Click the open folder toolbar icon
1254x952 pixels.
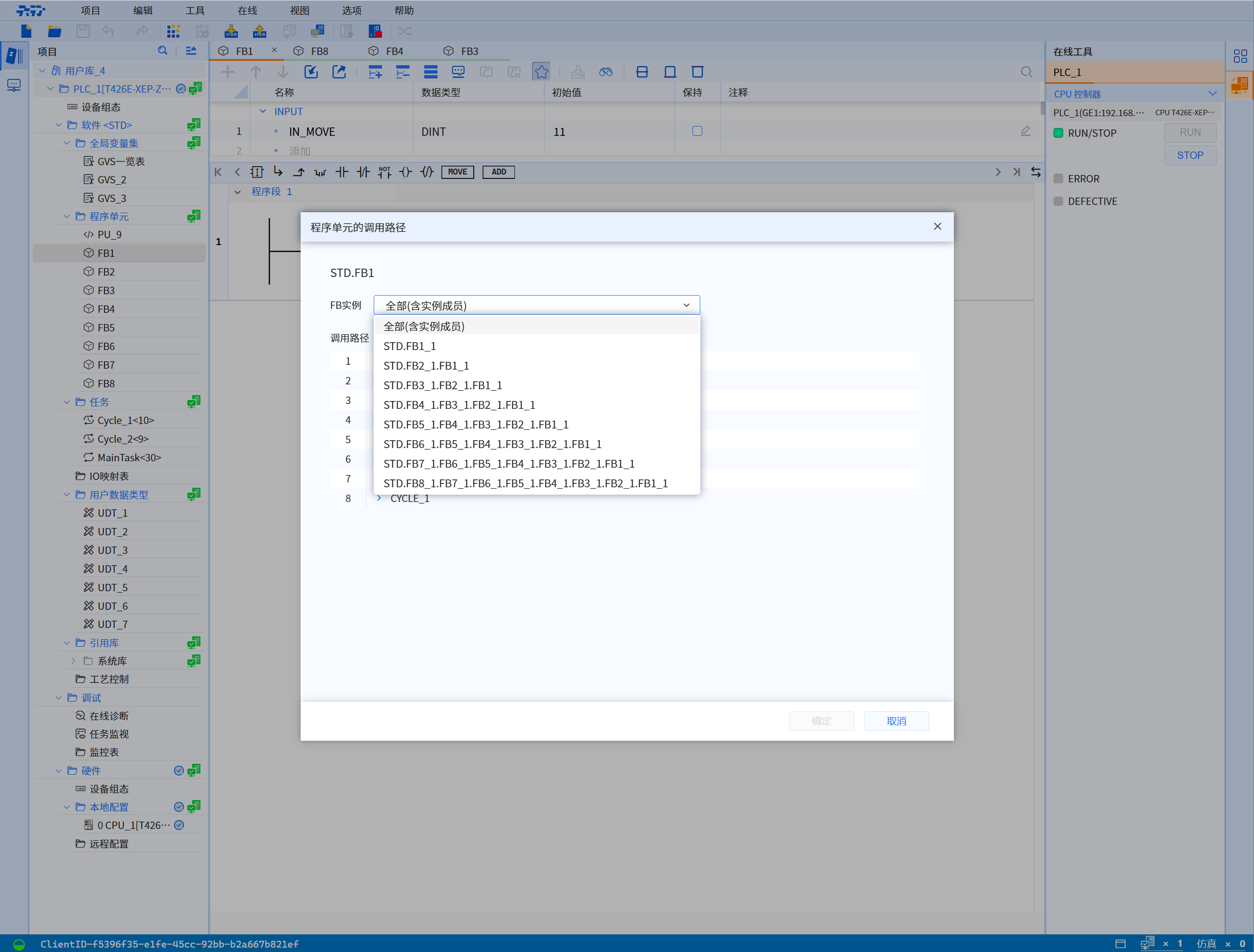point(54,31)
